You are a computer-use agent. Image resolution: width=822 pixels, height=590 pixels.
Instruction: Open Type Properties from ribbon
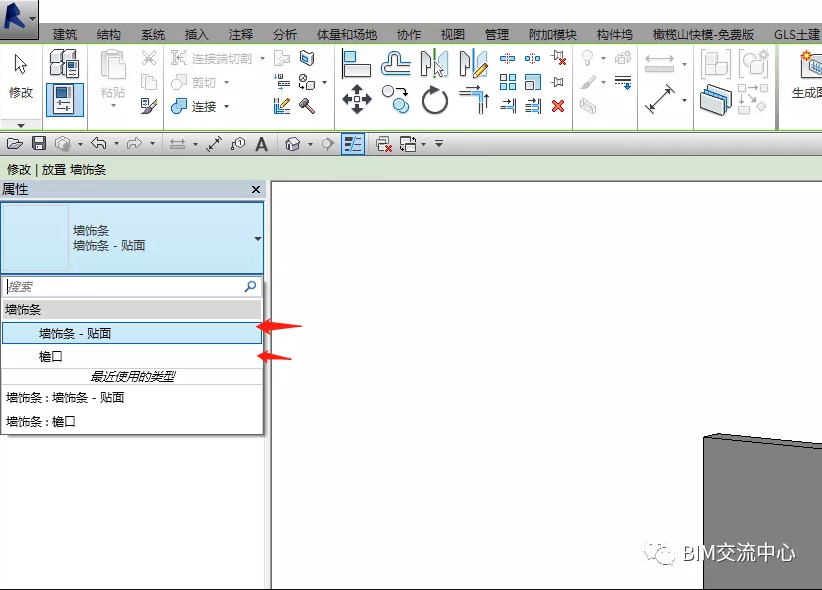click(x=64, y=63)
